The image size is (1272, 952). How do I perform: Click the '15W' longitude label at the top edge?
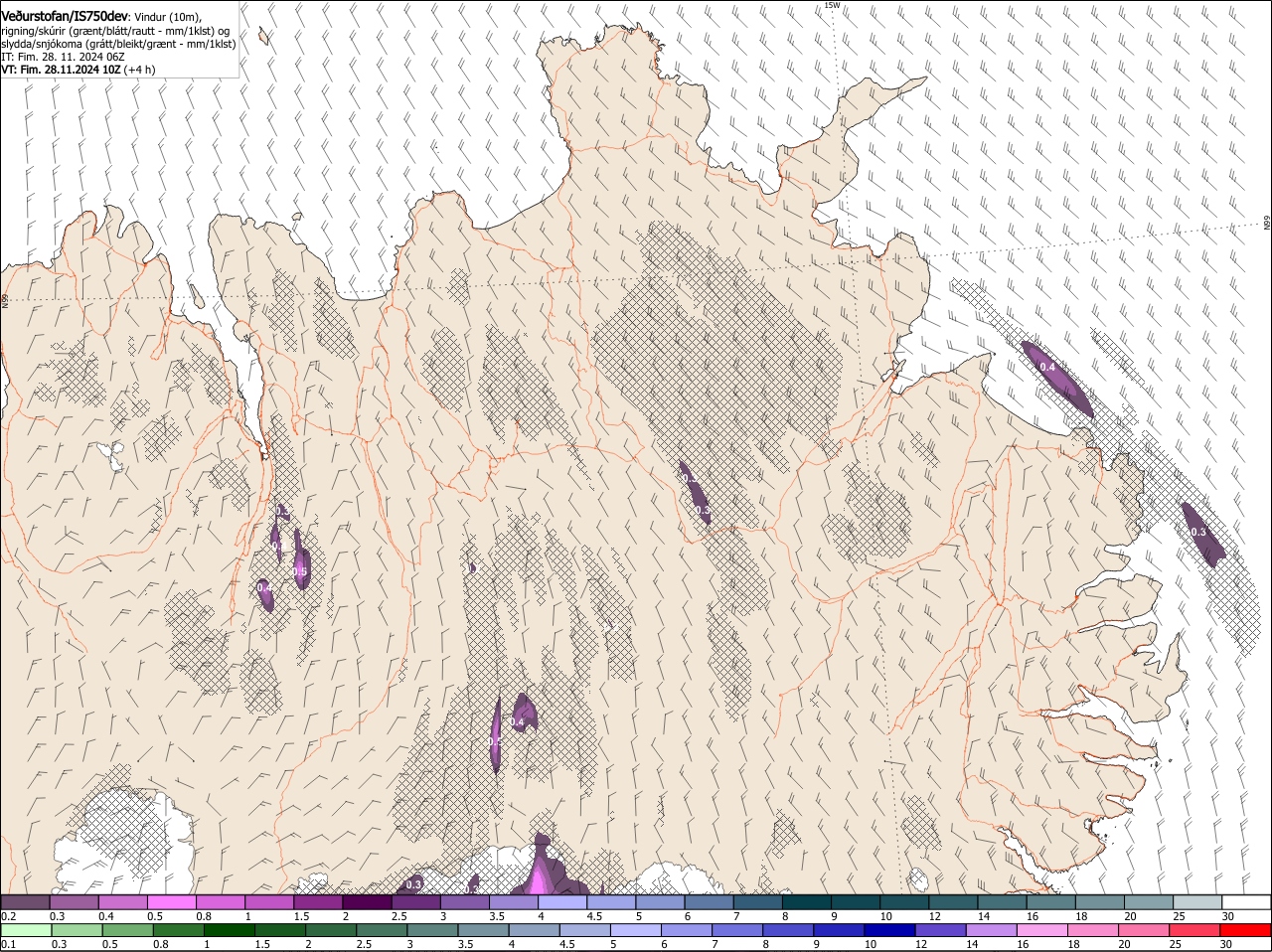(832, 6)
